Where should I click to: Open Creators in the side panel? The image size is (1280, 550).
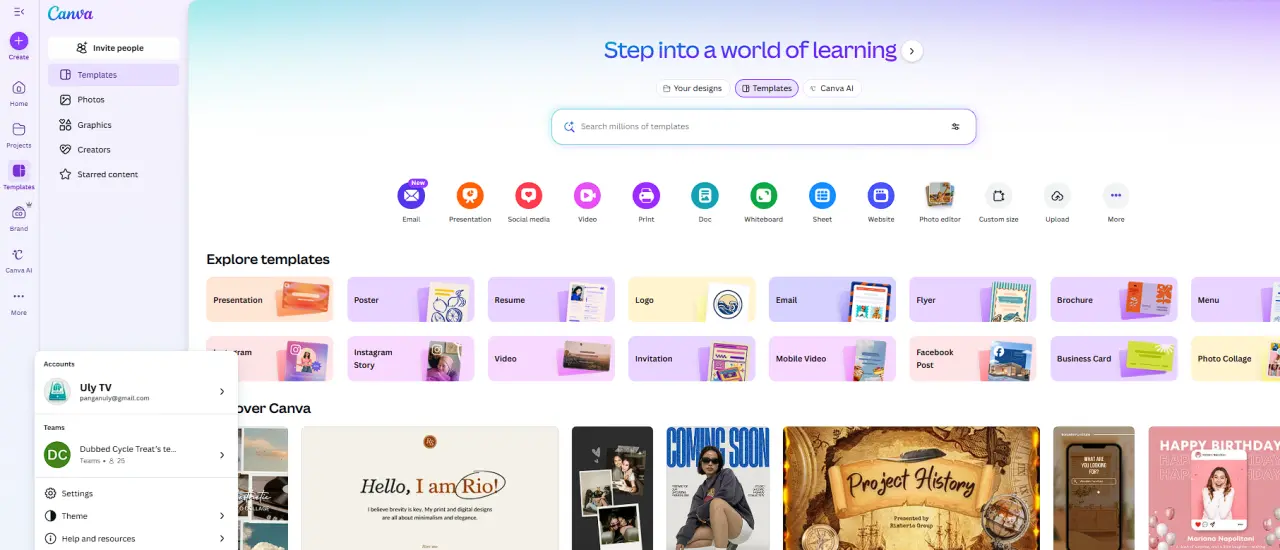point(113,150)
